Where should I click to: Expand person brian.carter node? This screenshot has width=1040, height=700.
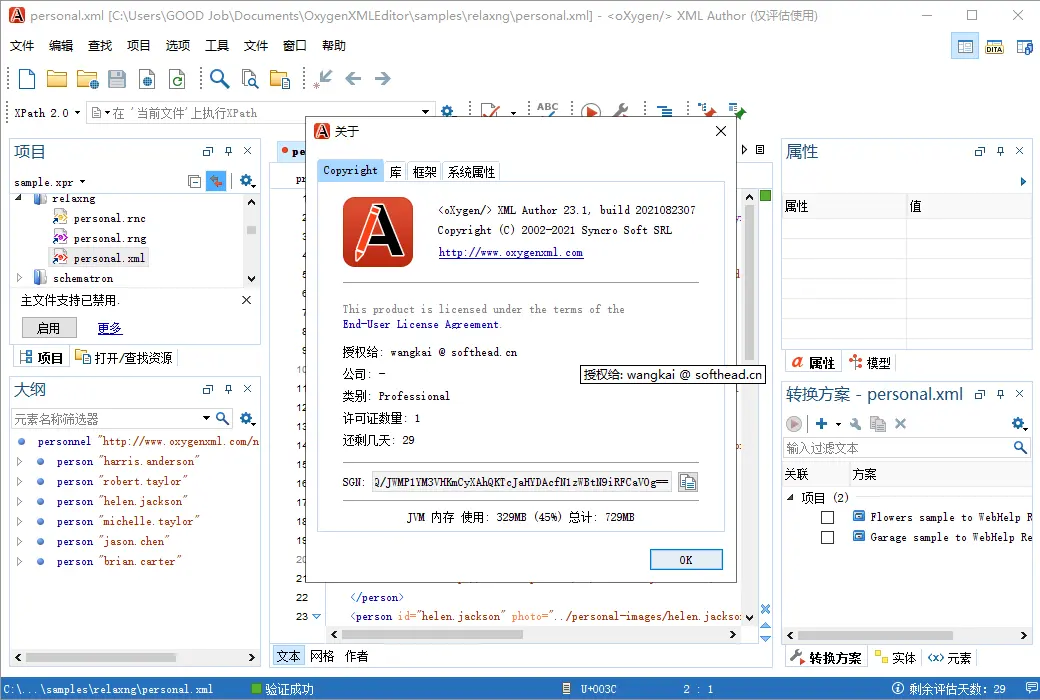pyautogui.click(x=19, y=561)
